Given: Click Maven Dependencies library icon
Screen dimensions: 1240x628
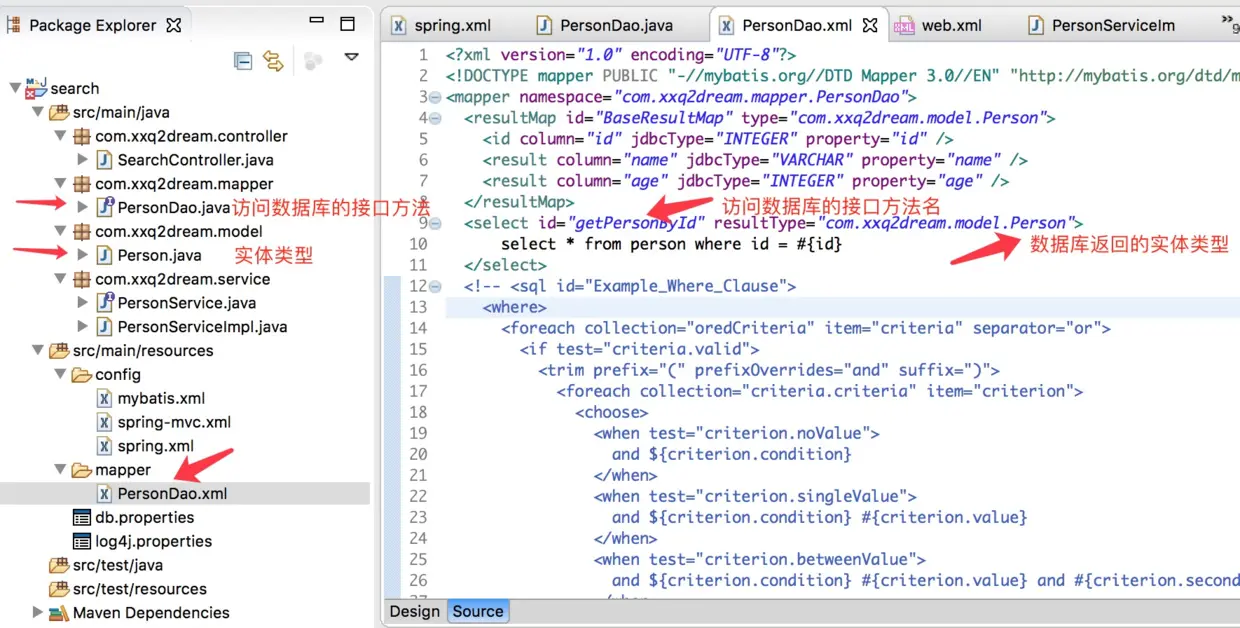Looking at the screenshot, I should coord(60,613).
